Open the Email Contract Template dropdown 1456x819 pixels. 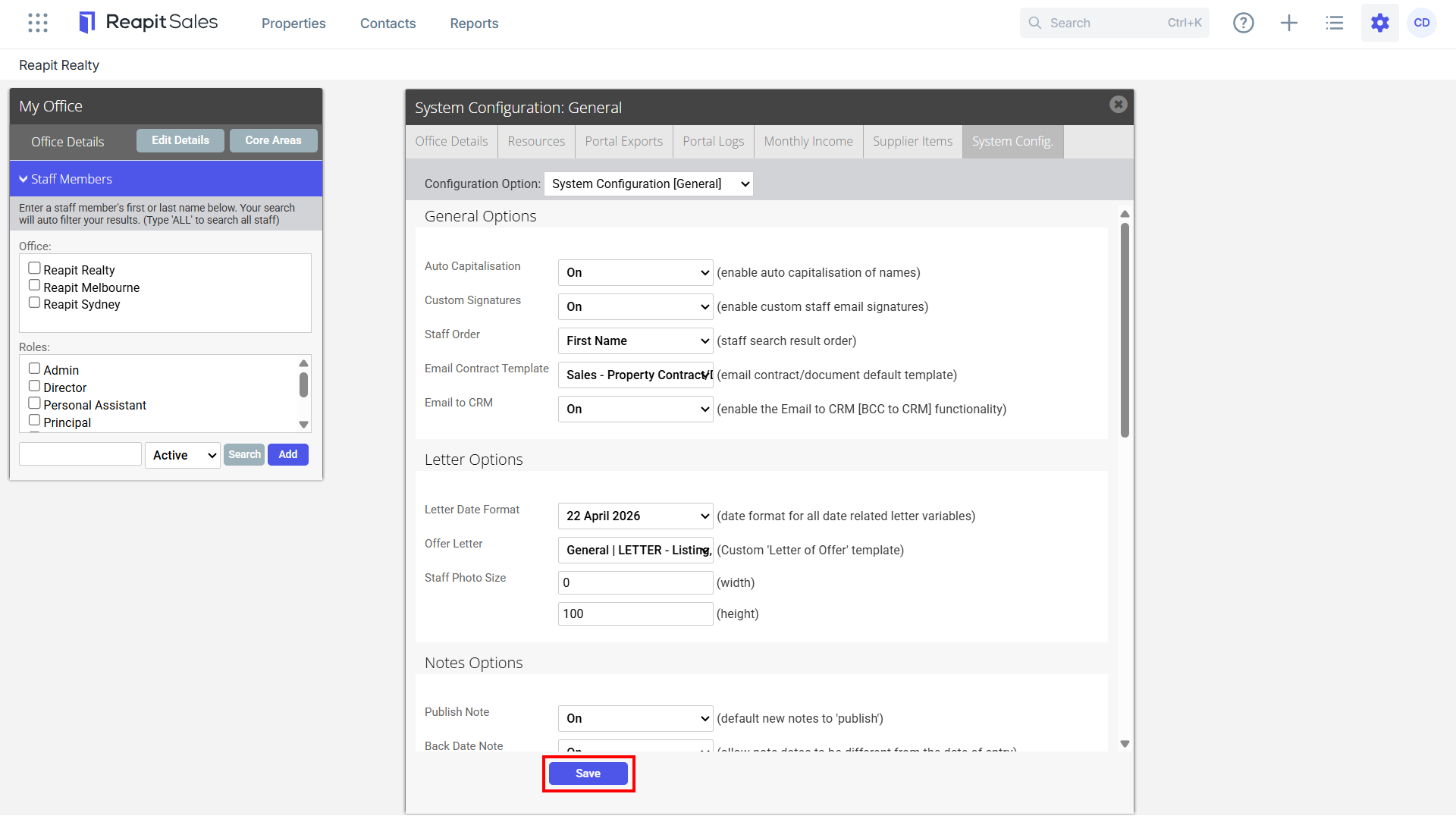(635, 375)
